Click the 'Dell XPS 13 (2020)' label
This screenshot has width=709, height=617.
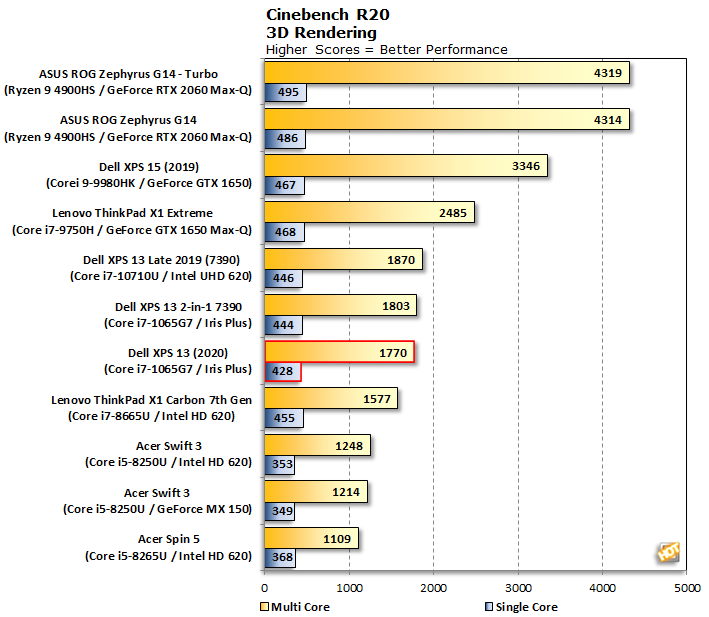coord(178,353)
